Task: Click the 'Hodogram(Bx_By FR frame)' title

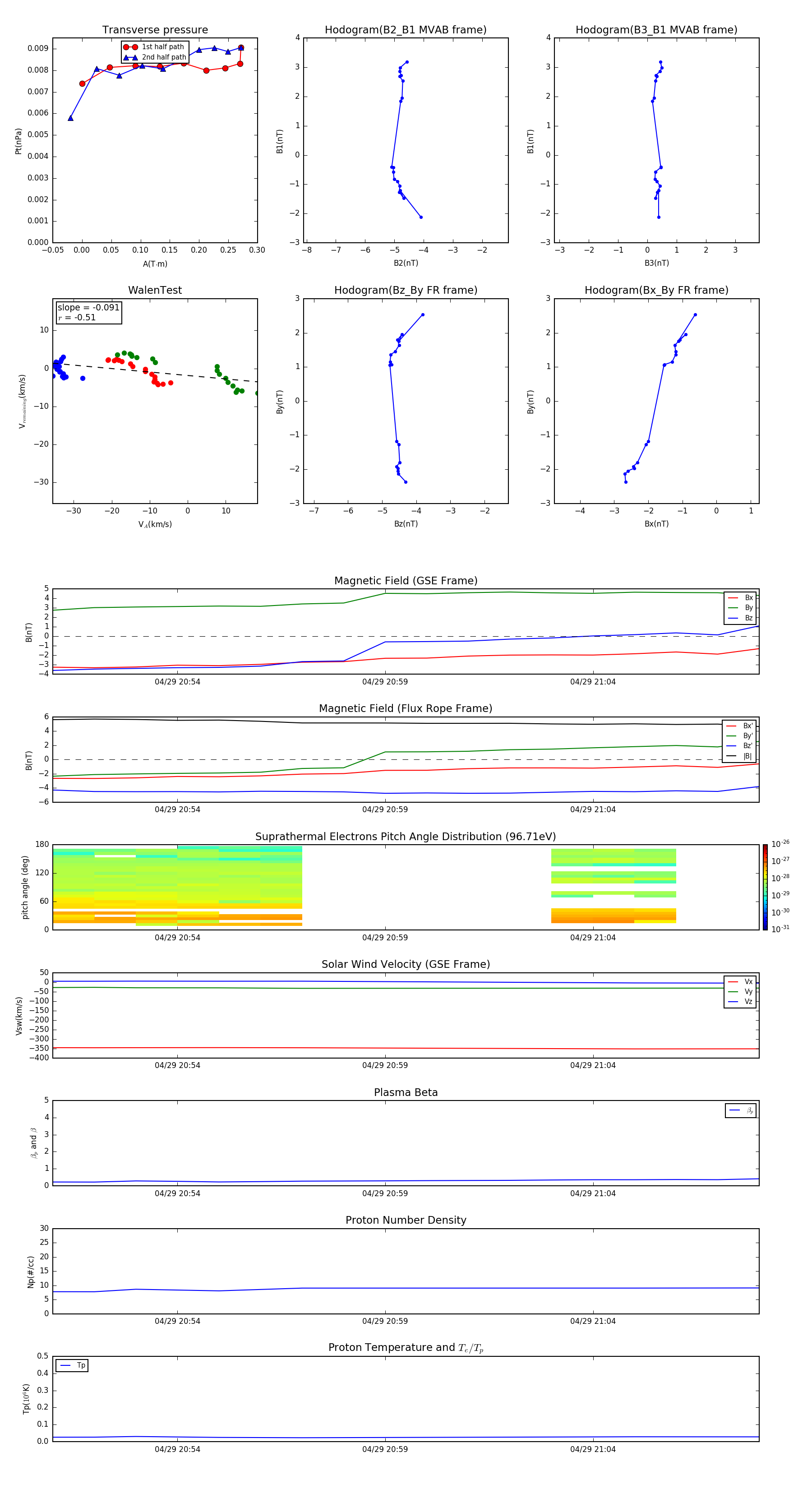Action: [656, 290]
